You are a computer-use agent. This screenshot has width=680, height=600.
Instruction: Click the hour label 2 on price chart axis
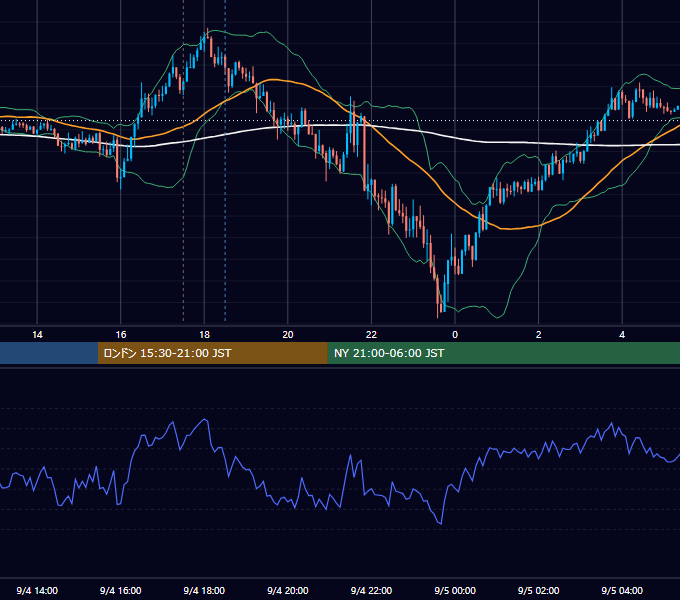tap(539, 335)
